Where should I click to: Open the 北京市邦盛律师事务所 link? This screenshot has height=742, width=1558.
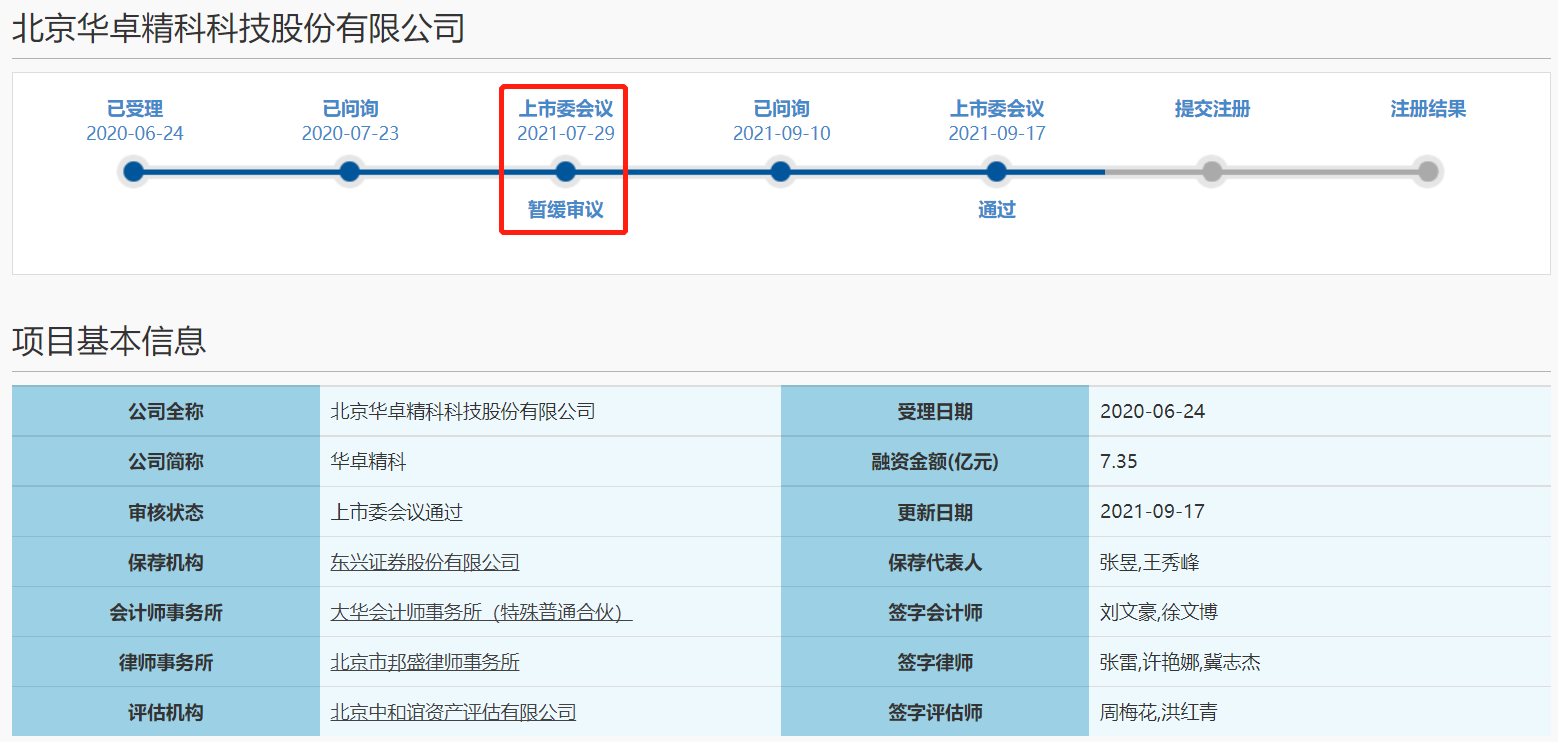tap(425, 662)
